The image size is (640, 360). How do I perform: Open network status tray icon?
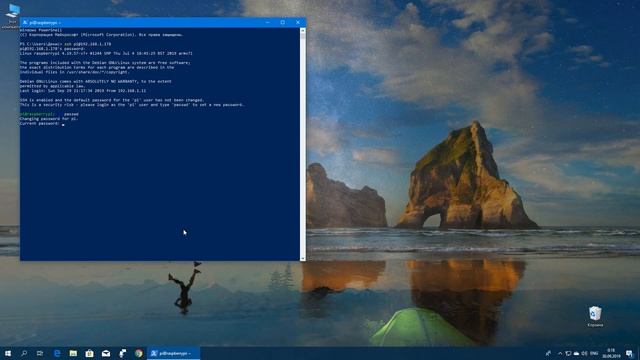click(x=568, y=353)
